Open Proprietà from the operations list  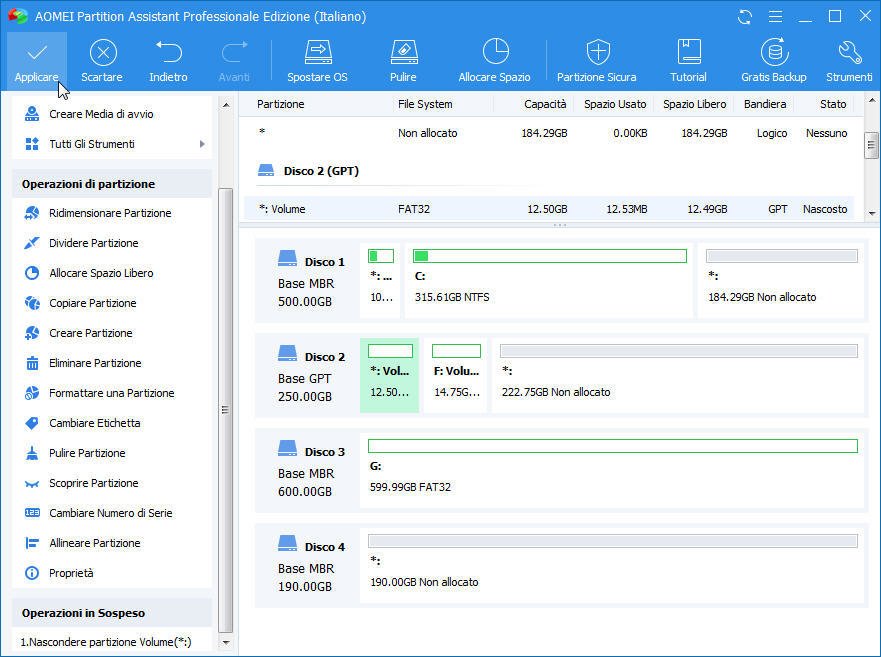(71, 573)
